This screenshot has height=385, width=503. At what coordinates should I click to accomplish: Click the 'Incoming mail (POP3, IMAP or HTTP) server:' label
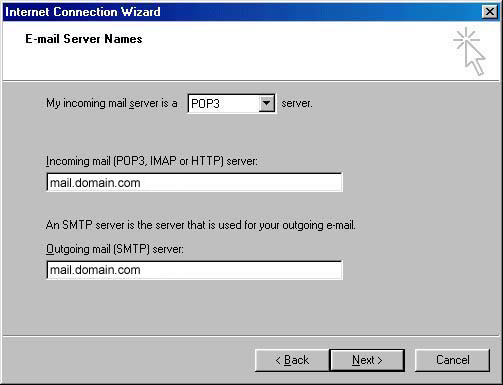pyautogui.click(x=152, y=161)
